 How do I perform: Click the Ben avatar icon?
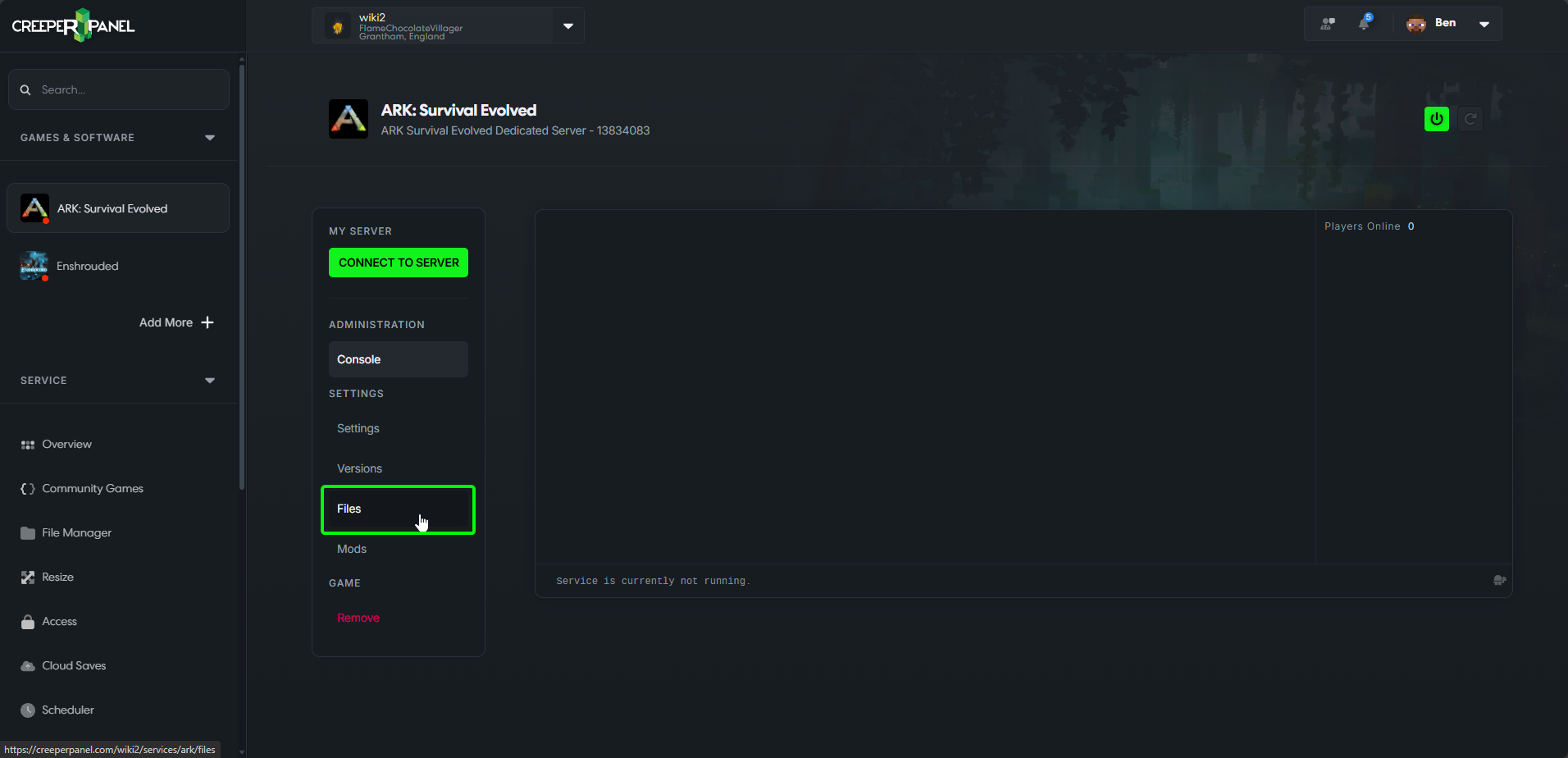(x=1416, y=24)
